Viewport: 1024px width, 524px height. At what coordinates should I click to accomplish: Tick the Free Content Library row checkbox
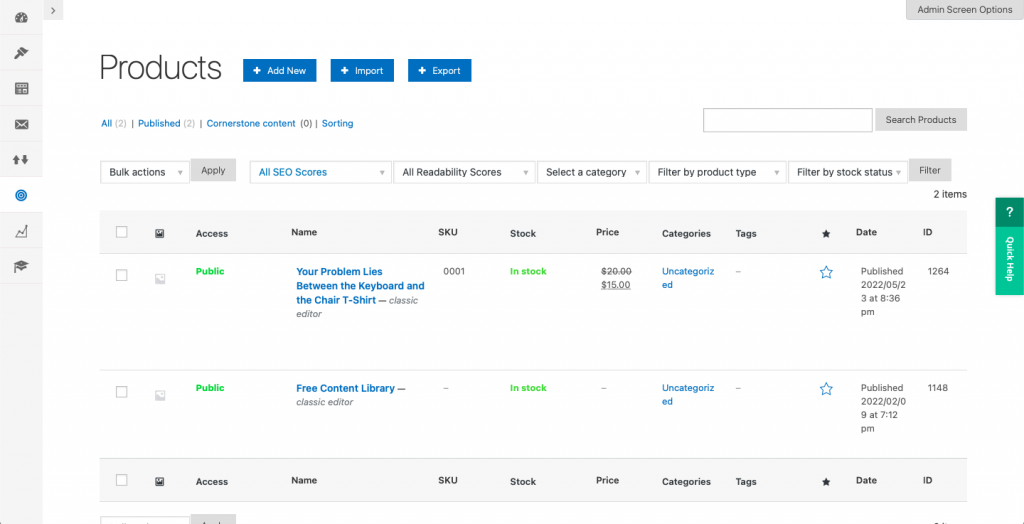(122, 392)
